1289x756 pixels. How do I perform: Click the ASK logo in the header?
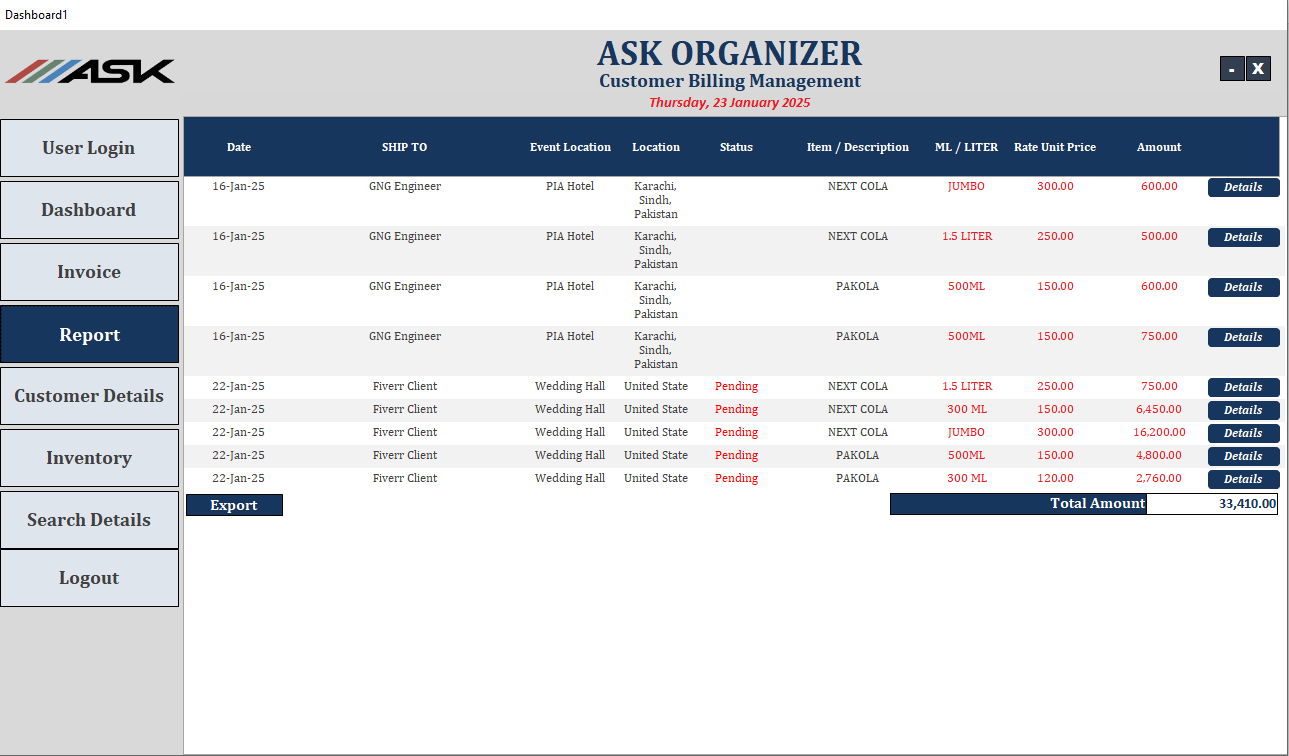(90, 71)
